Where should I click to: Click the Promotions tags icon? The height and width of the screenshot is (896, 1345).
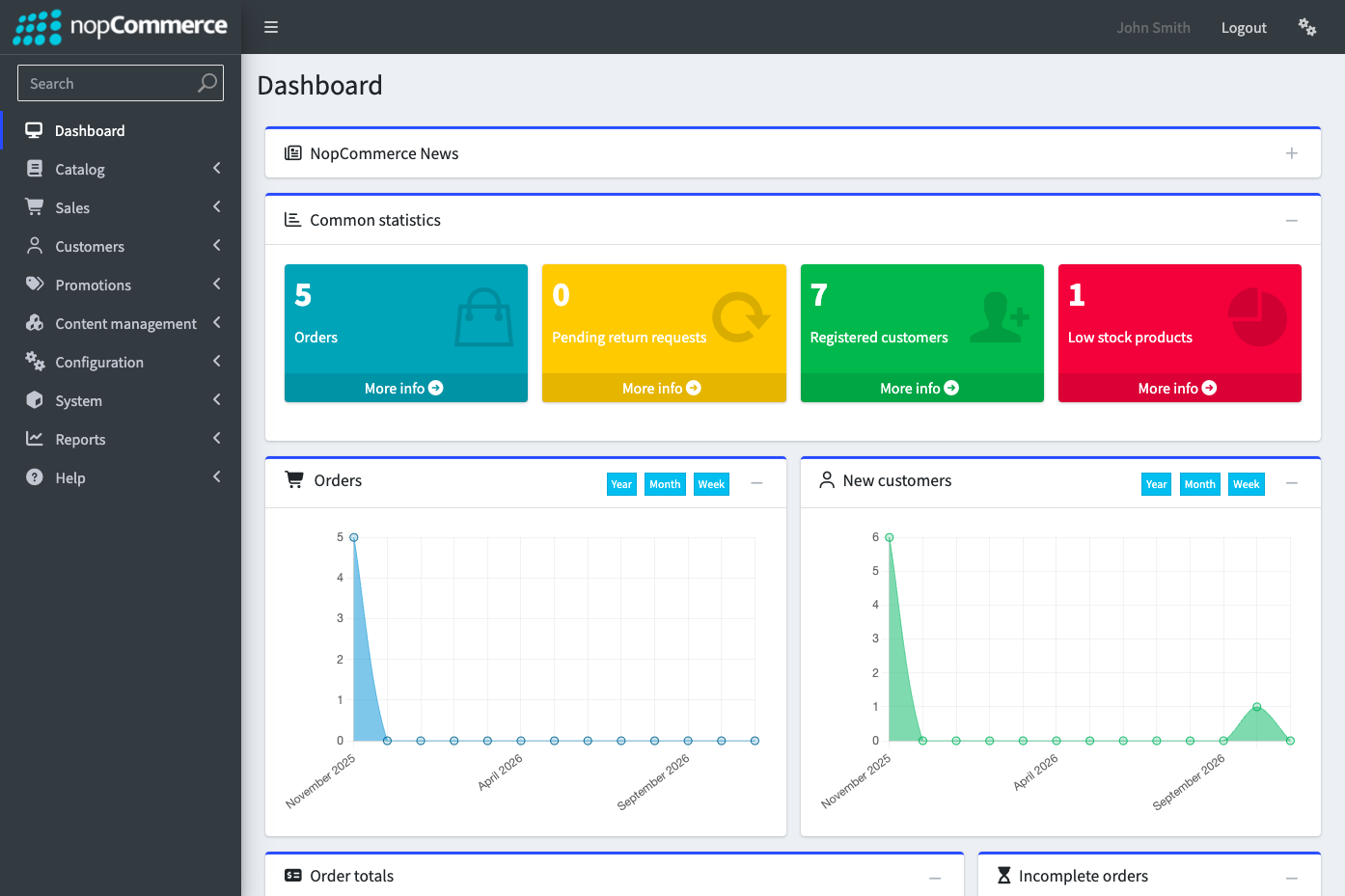tap(35, 284)
